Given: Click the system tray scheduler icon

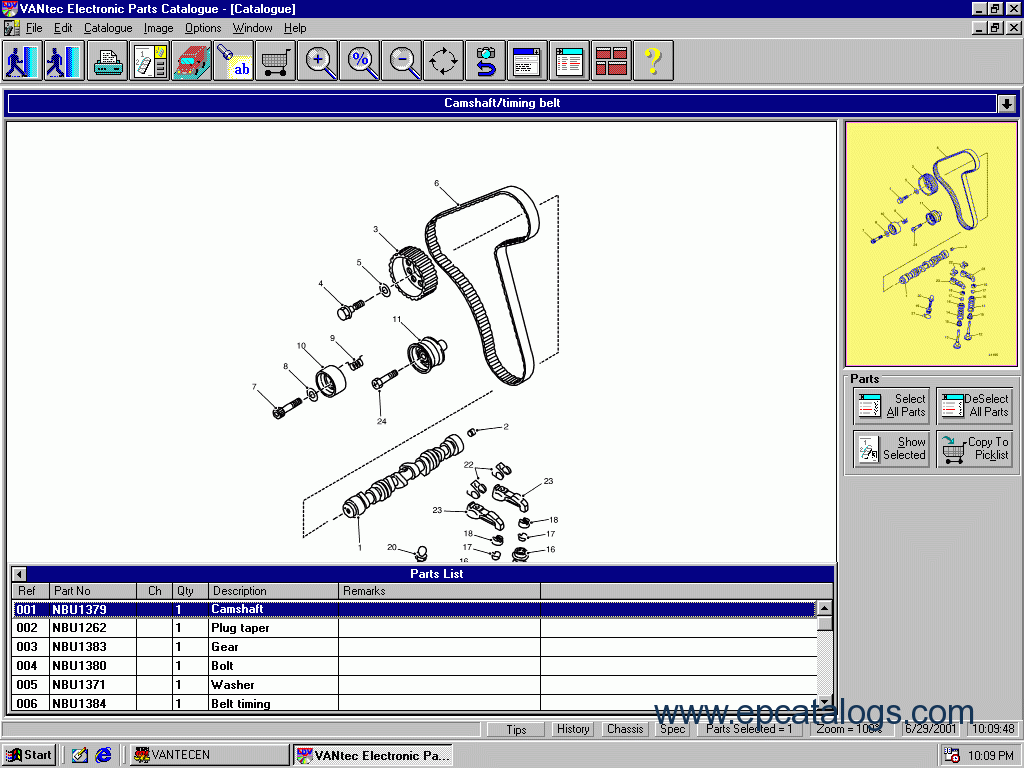Looking at the screenshot, I should (x=952, y=756).
